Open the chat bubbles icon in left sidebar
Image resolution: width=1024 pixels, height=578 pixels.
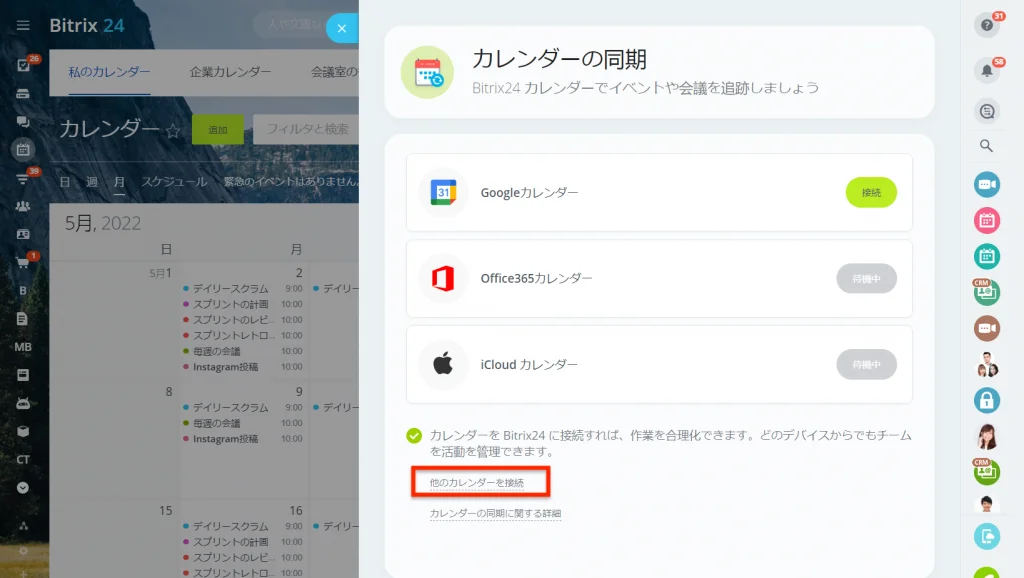pos(23,121)
